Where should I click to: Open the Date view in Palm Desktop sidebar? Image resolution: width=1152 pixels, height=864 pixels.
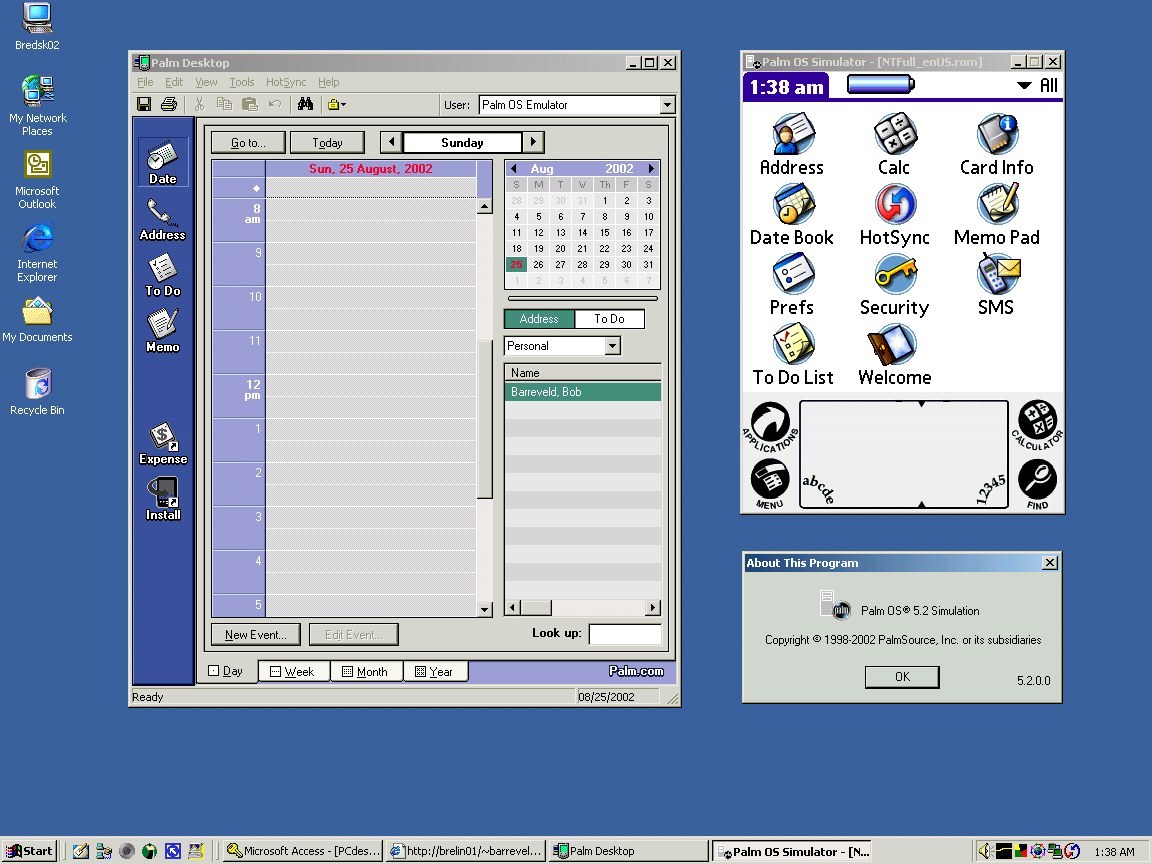coord(162,162)
